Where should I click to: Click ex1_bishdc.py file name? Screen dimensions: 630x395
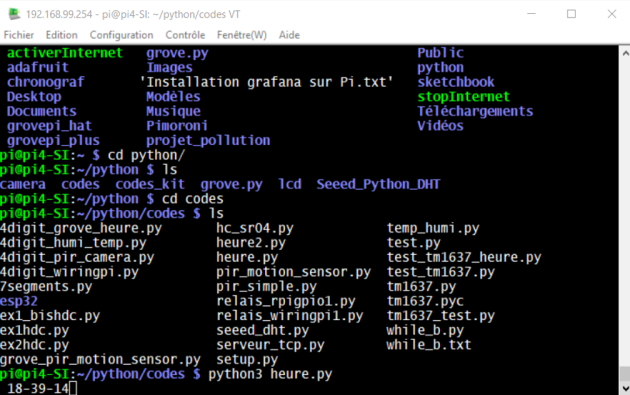click(x=50, y=315)
